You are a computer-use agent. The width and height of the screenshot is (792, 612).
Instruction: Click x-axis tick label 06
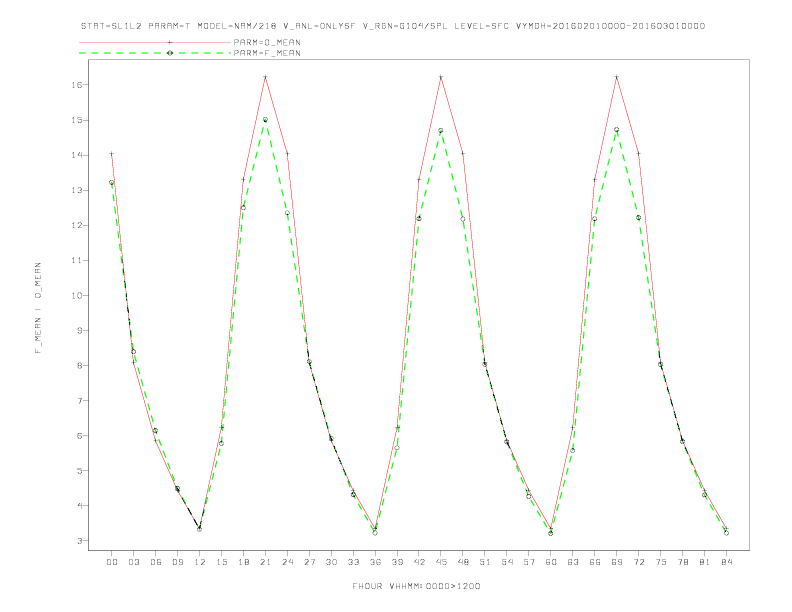tap(156, 562)
